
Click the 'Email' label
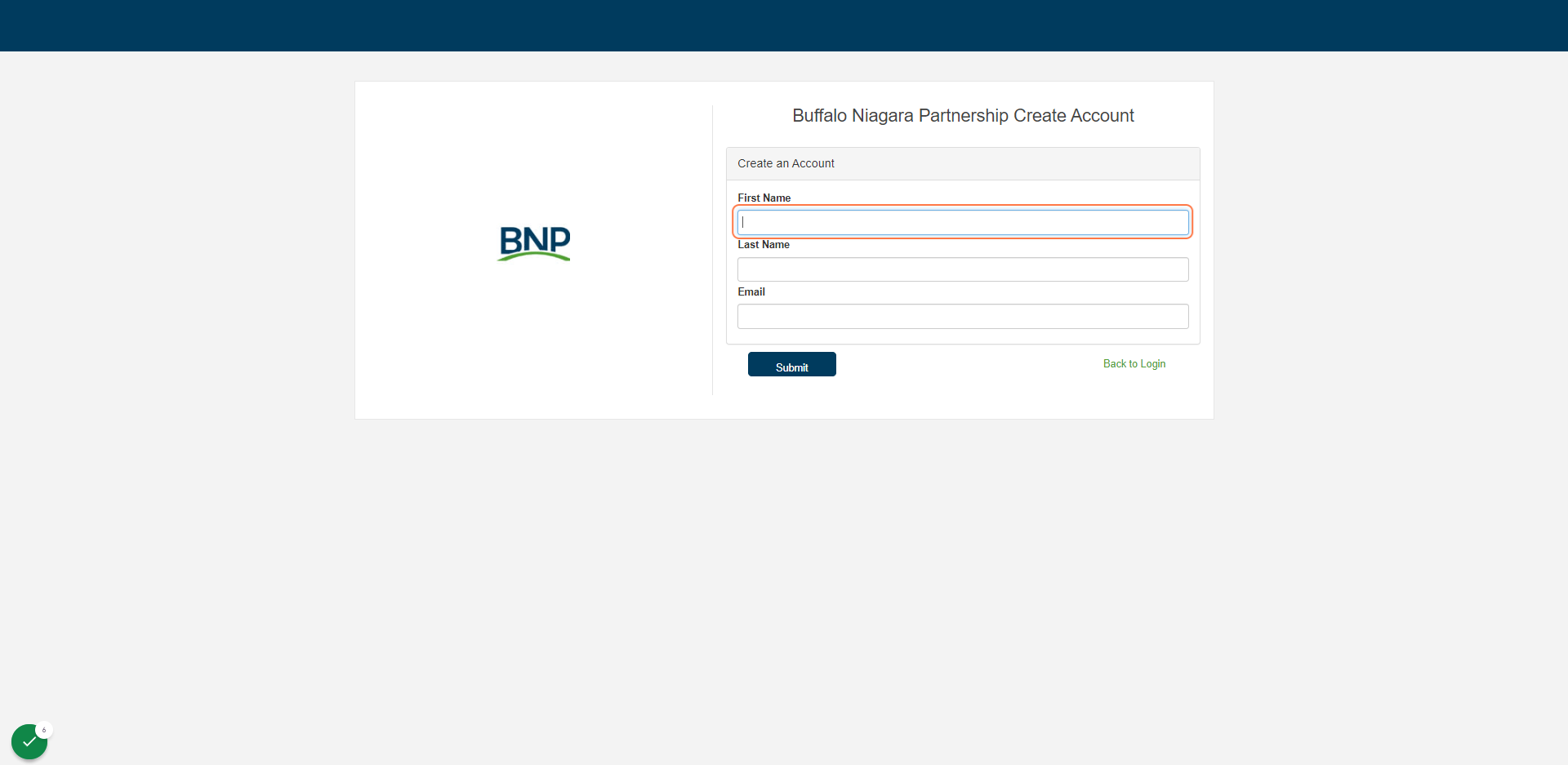tap(751, 291)
